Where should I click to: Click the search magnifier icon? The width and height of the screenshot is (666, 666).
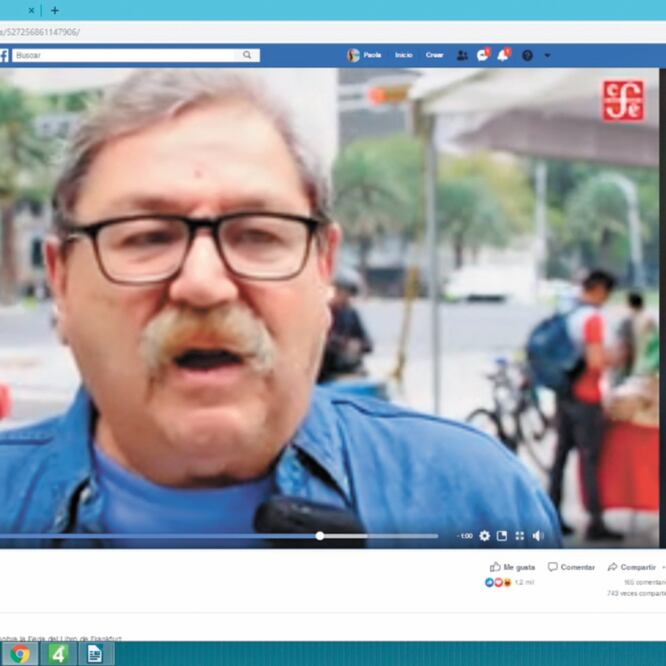pyautogui.click(x=247, y=55)
